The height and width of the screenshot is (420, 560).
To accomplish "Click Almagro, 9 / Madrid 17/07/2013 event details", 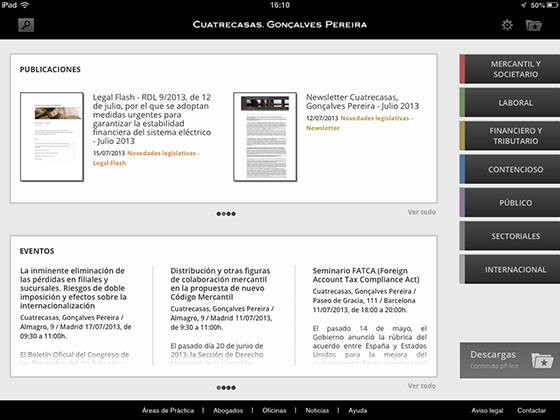I will [76, 327].
